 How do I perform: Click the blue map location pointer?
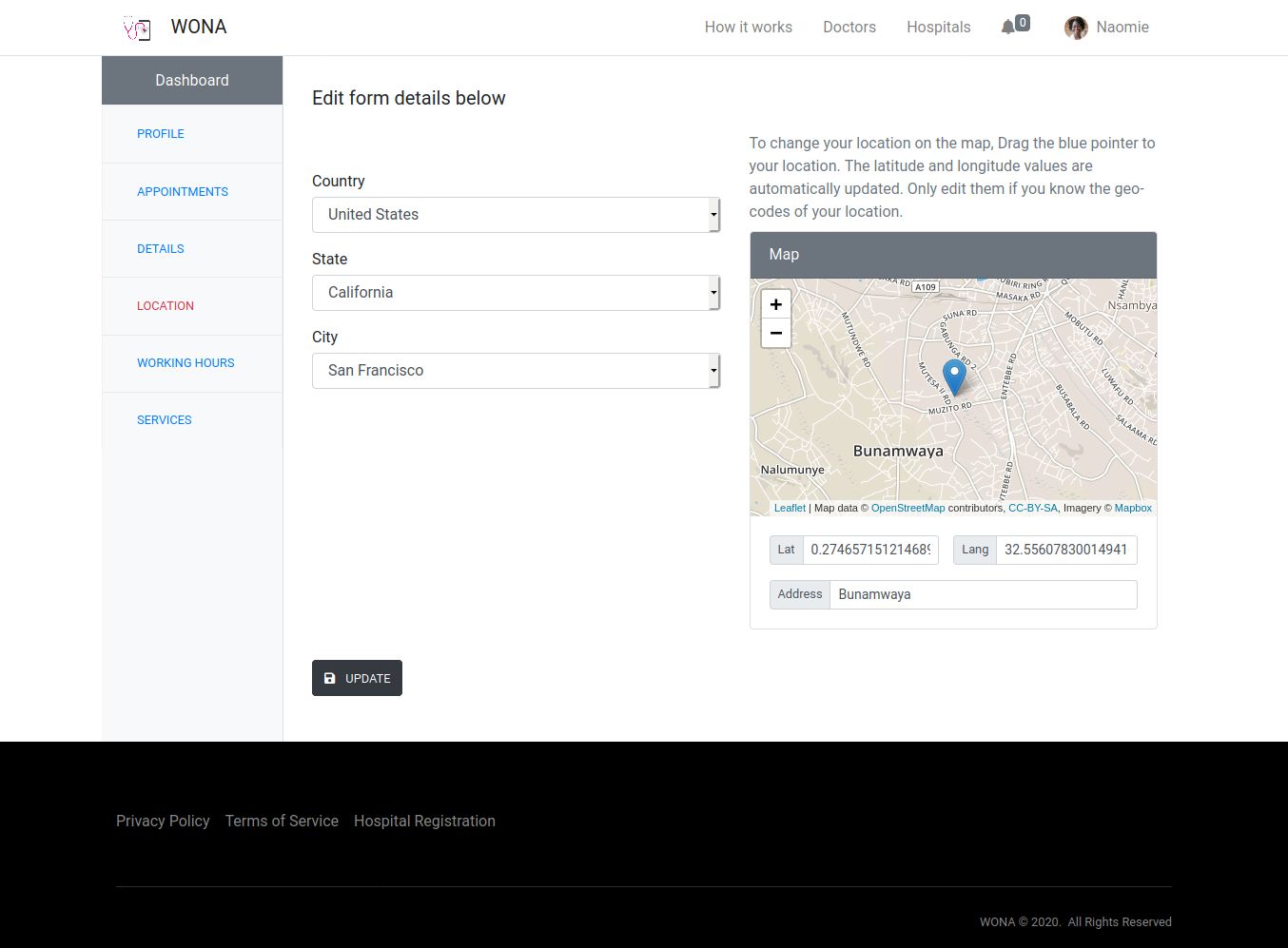(954, 377)
